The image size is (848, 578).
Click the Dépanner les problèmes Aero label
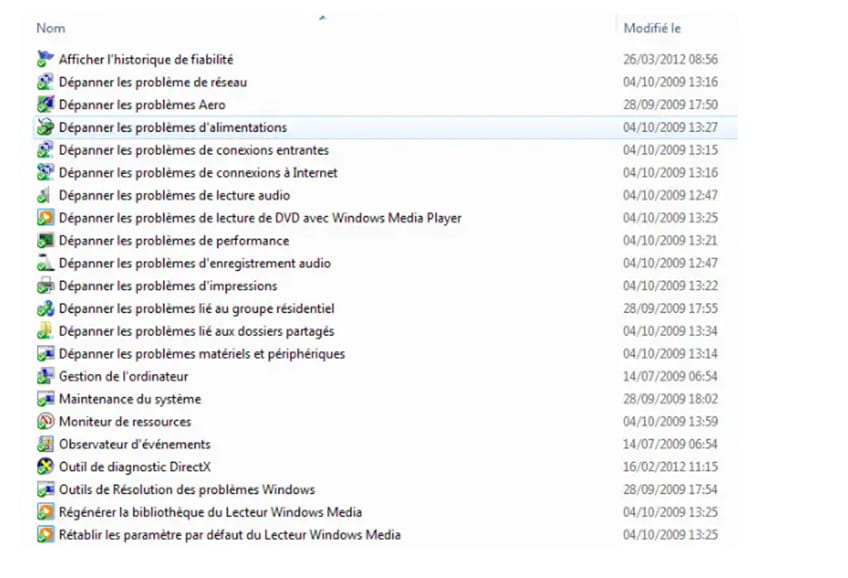[x=142, y=105]
